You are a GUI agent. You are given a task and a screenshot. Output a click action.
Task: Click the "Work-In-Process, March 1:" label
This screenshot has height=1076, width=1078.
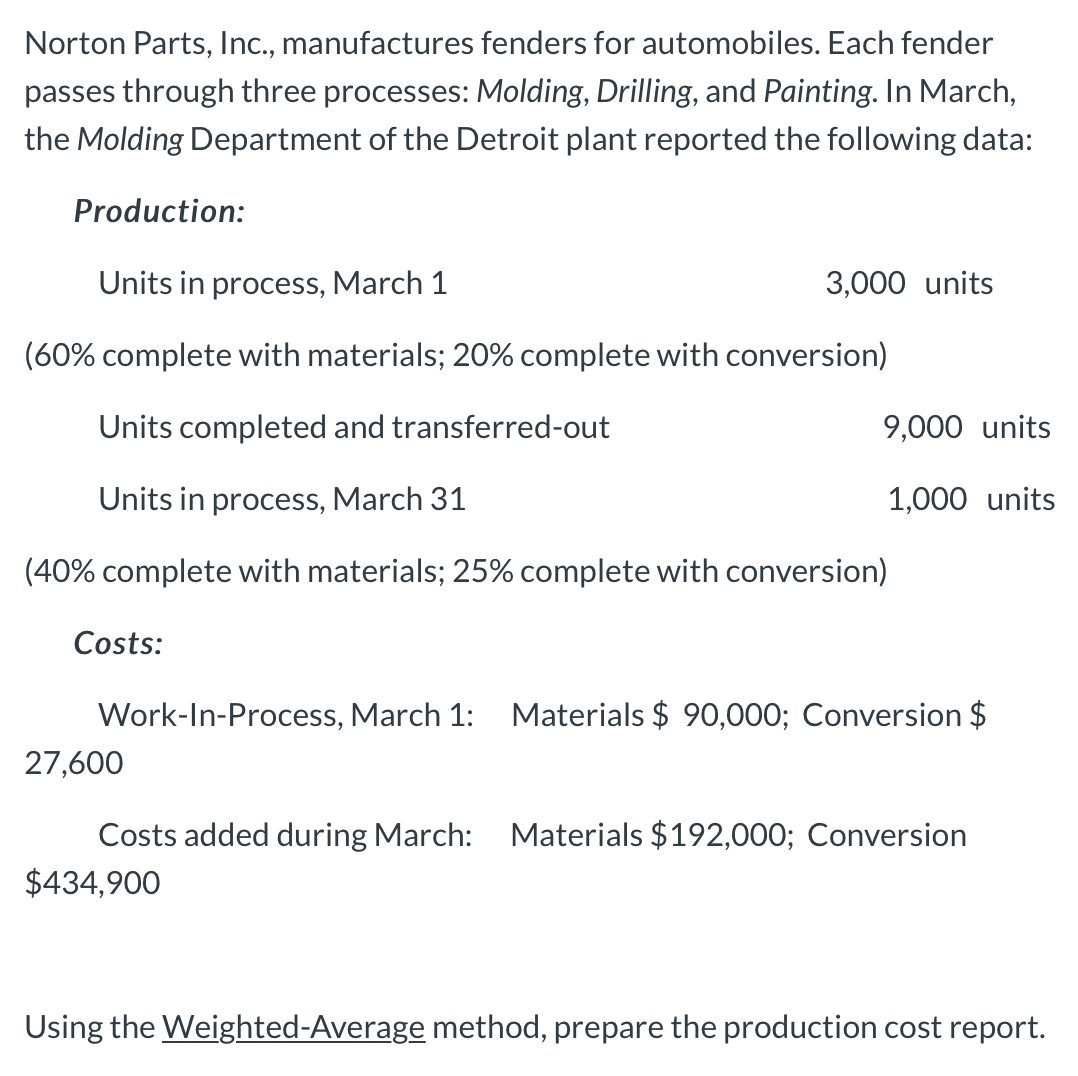pos(286,715)
